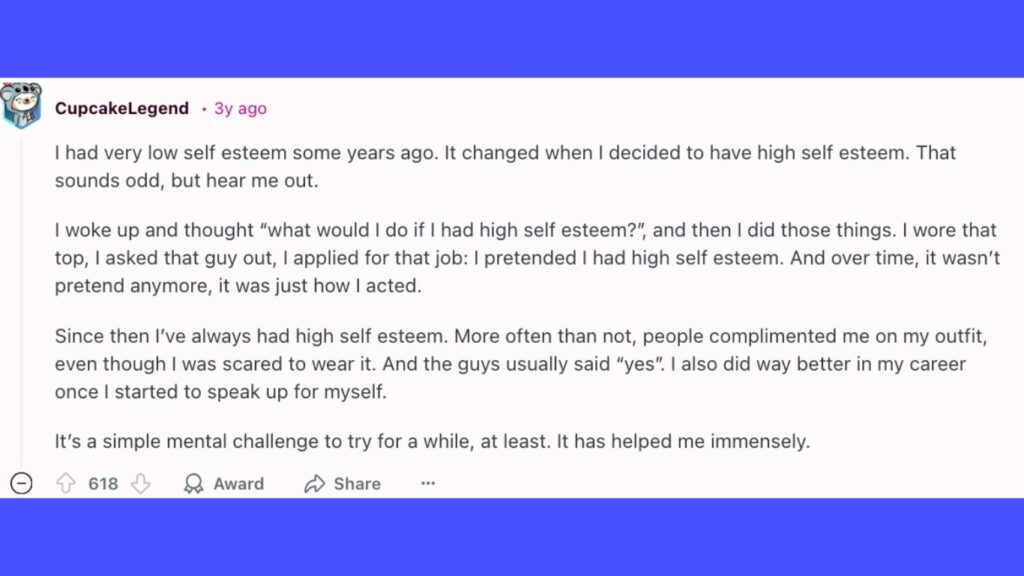Click the blue banner below the comment

pyautogui.click(x=512, y=538)
